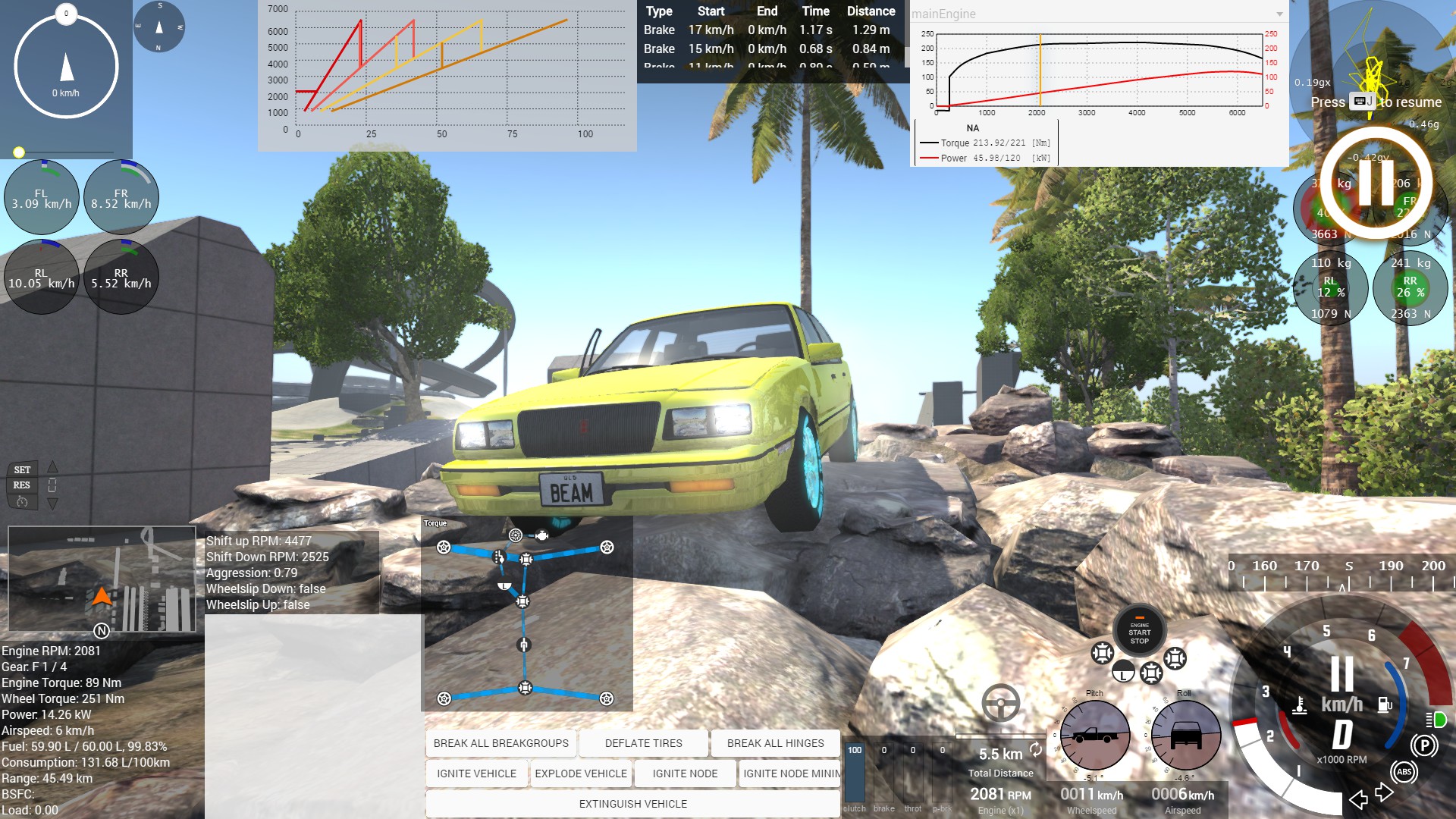Open the mainEngine dropdown
This screenshot has height=819, width=1456.
[x=1279, y=14]
